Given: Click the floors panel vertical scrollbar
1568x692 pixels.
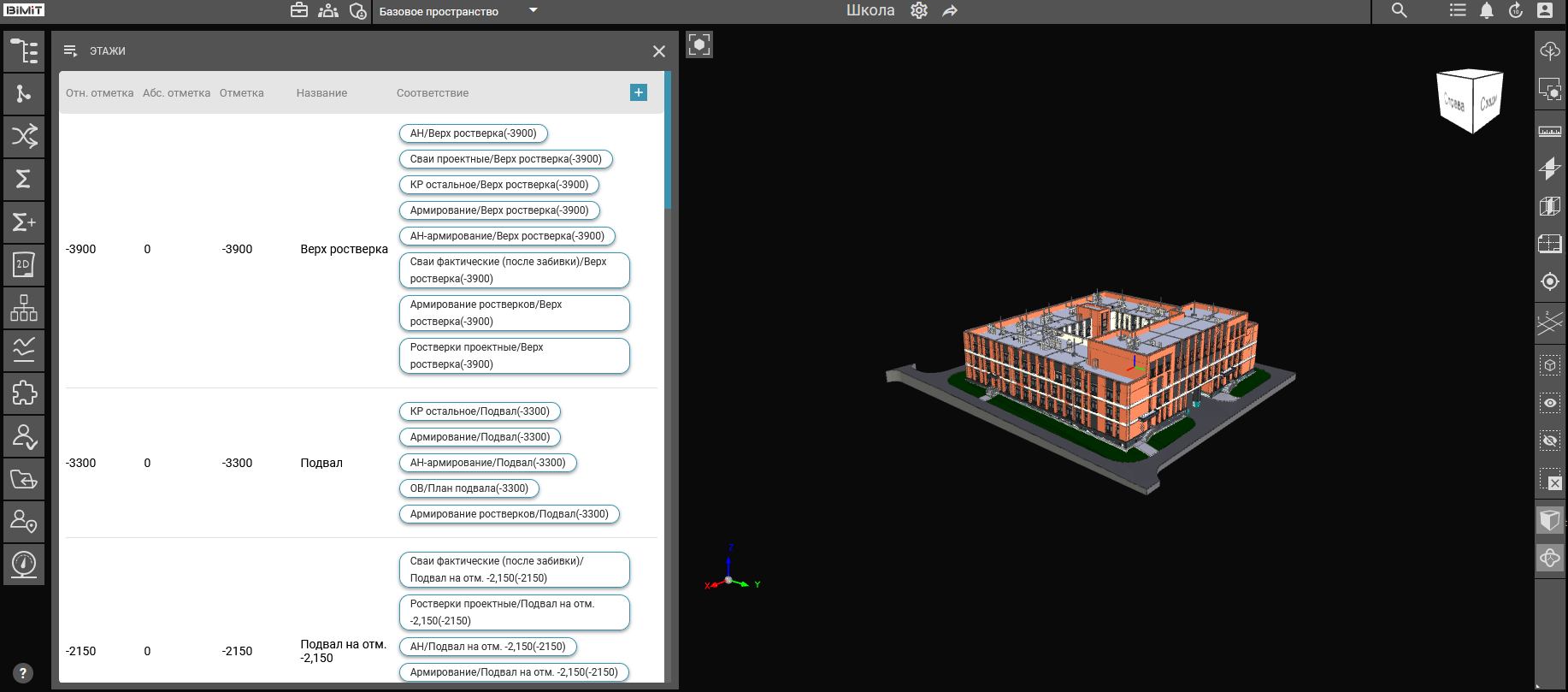Looking at the screenshot, I should [x=668, y=141].
